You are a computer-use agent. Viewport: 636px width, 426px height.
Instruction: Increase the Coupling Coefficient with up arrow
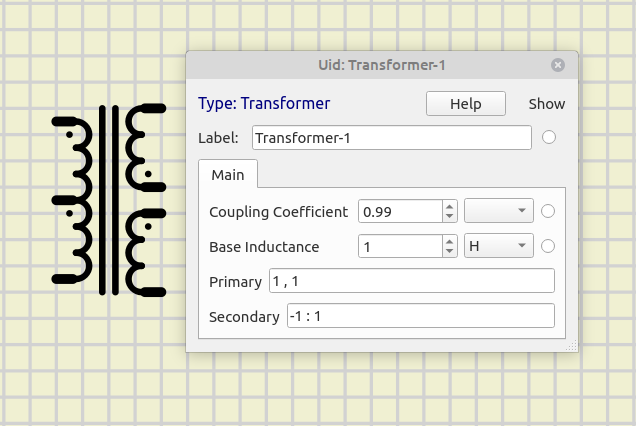click(x=450, y=206)
